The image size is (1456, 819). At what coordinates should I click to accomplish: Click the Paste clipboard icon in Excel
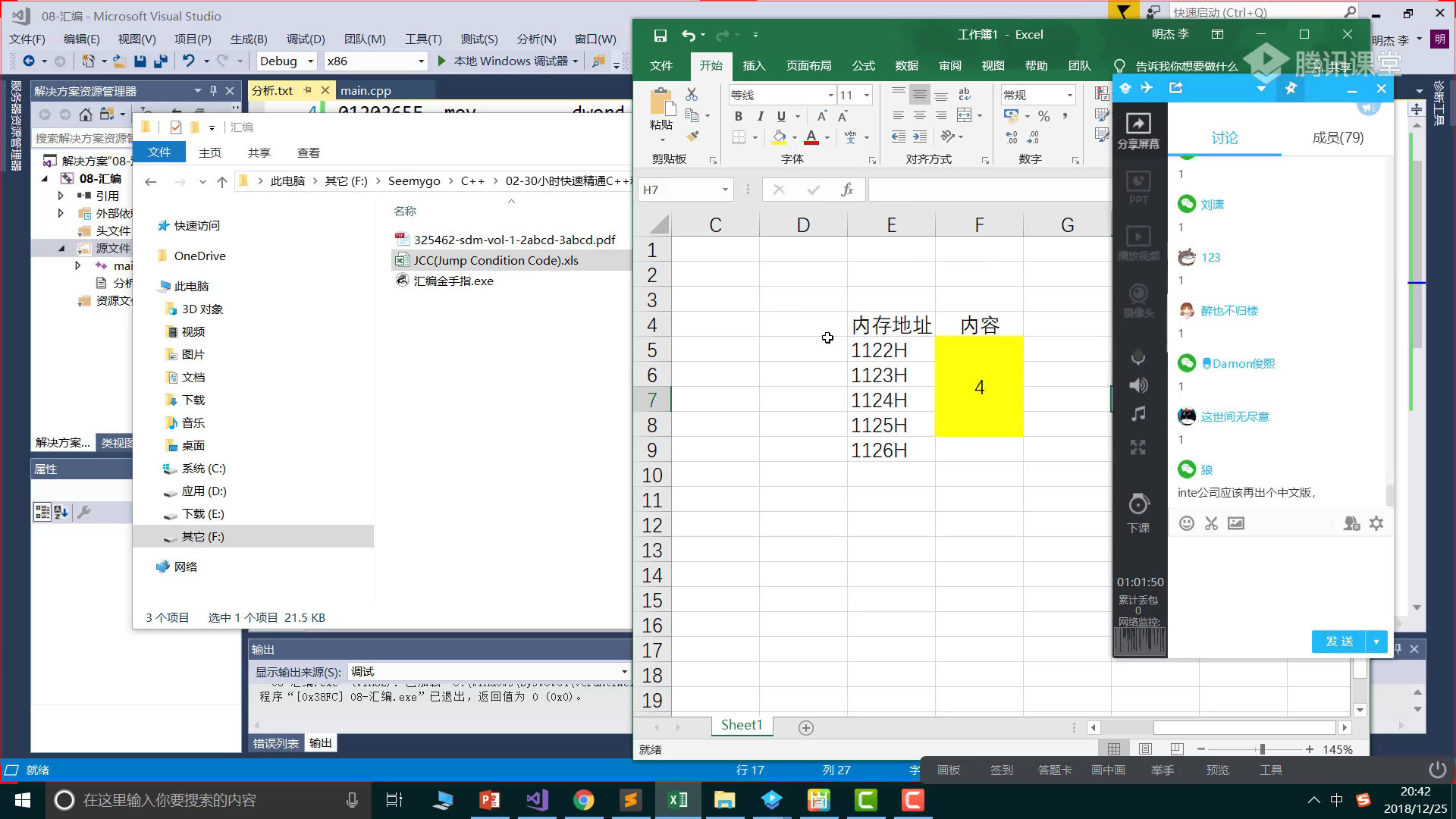[x=661, y=102]
